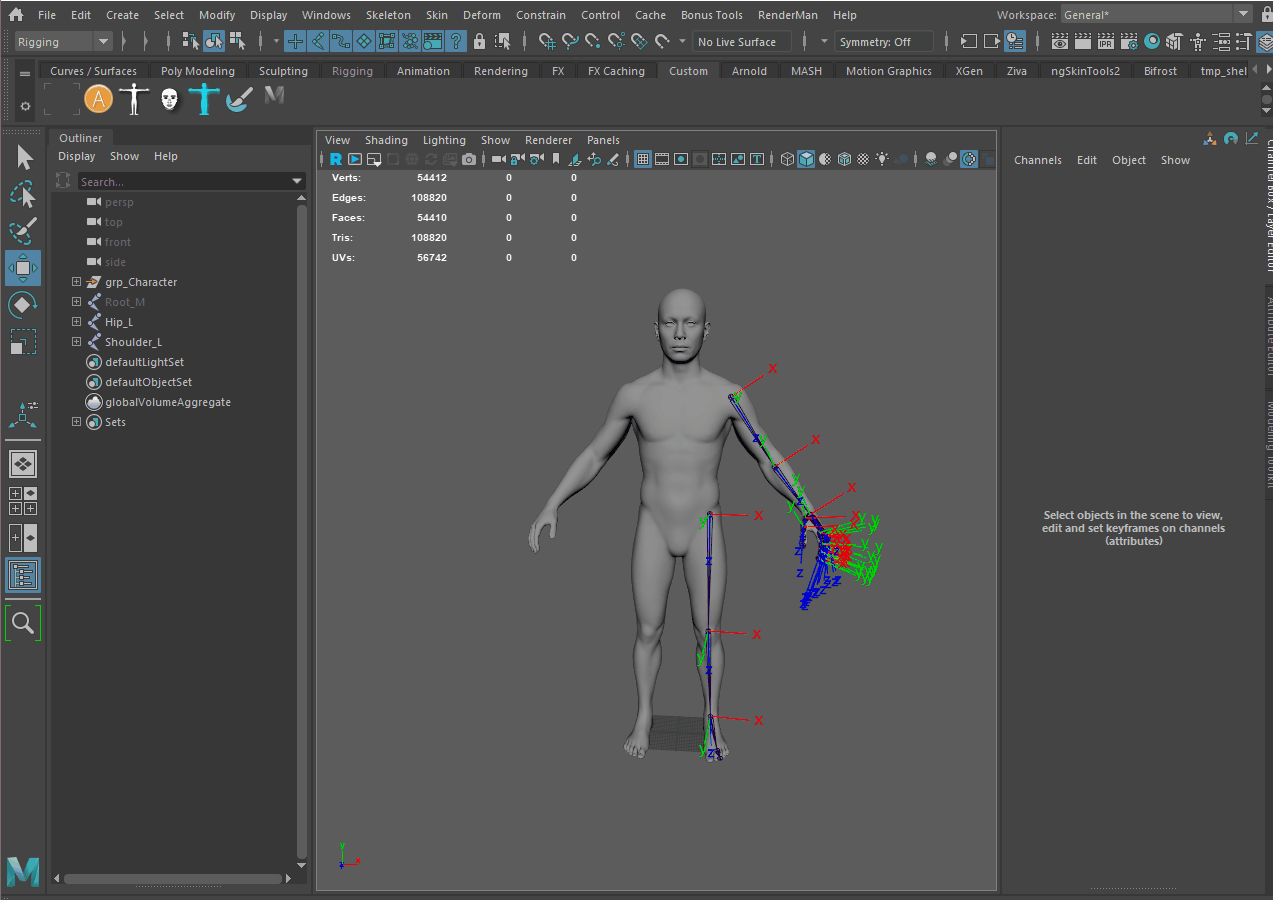Expand the Root_M joint in Outliner
The height and width of the screenshot is (900, 1273).
(76, 302)
